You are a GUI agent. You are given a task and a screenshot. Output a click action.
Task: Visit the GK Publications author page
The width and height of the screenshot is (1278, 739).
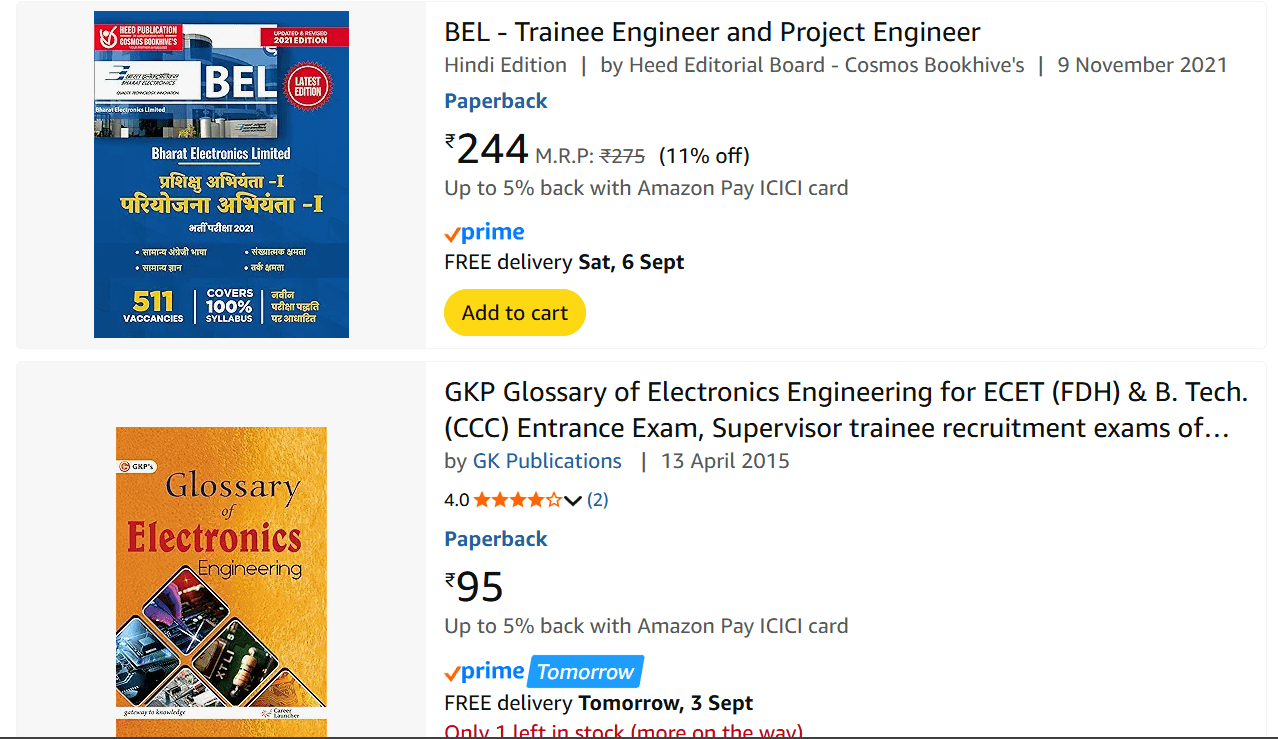point(547,461)
